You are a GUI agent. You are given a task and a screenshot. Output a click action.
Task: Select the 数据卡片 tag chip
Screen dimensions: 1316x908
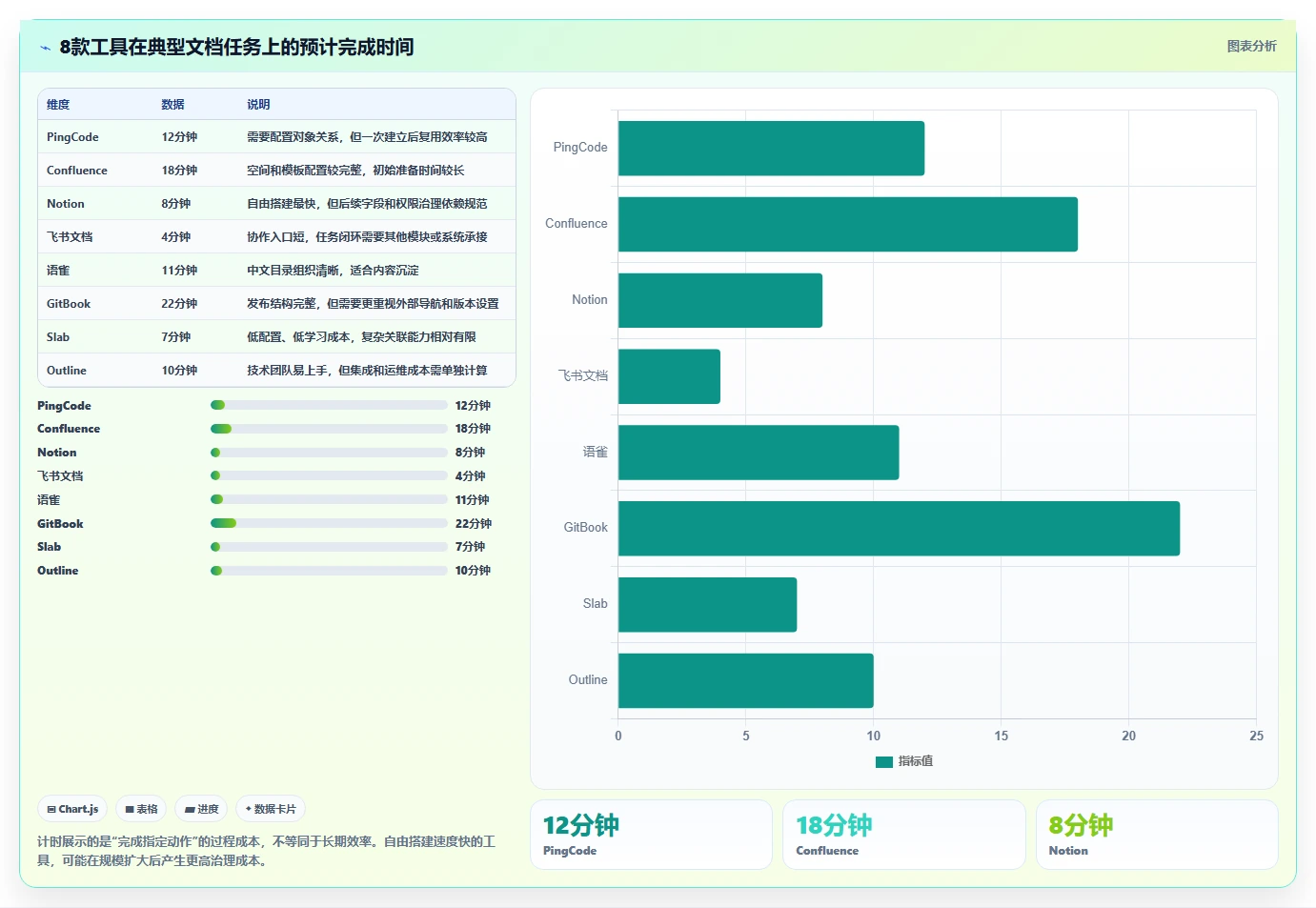pos(271,809)
